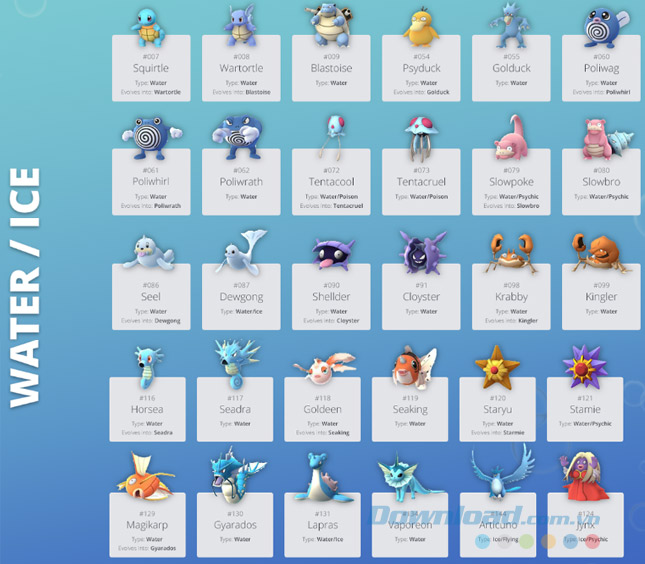Click 'Evolves into: Poliwrath' text
Image resolution: width=645 pixels, height=564 pixels.
[x=151, y=206]
